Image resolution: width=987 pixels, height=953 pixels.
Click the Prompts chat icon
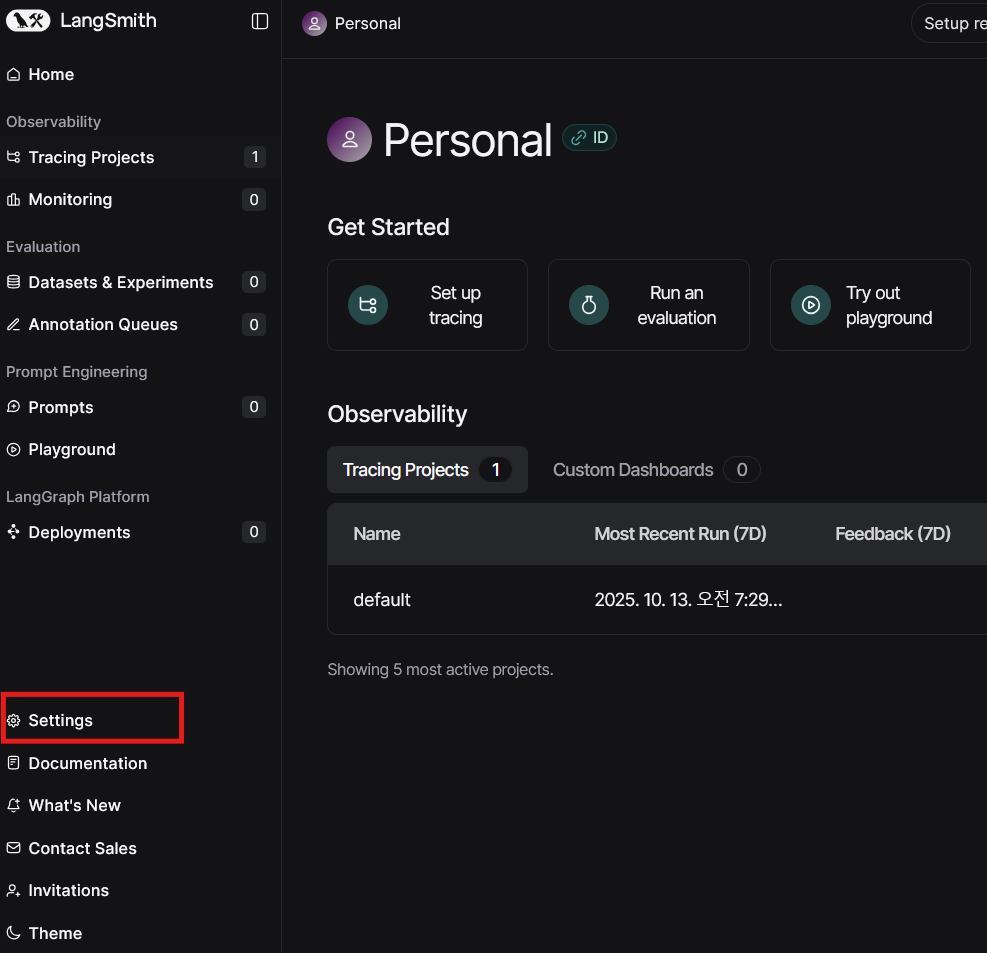[13, 407]
